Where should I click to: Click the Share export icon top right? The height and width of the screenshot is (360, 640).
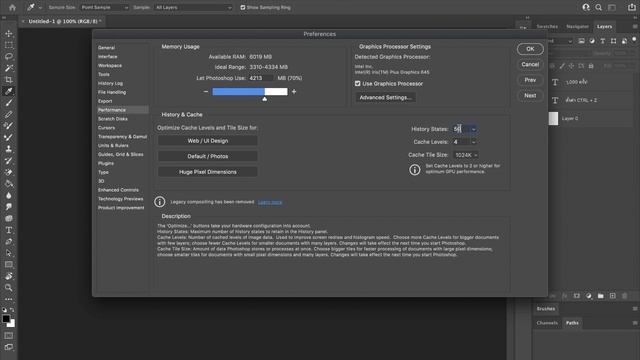pos(631,7)
